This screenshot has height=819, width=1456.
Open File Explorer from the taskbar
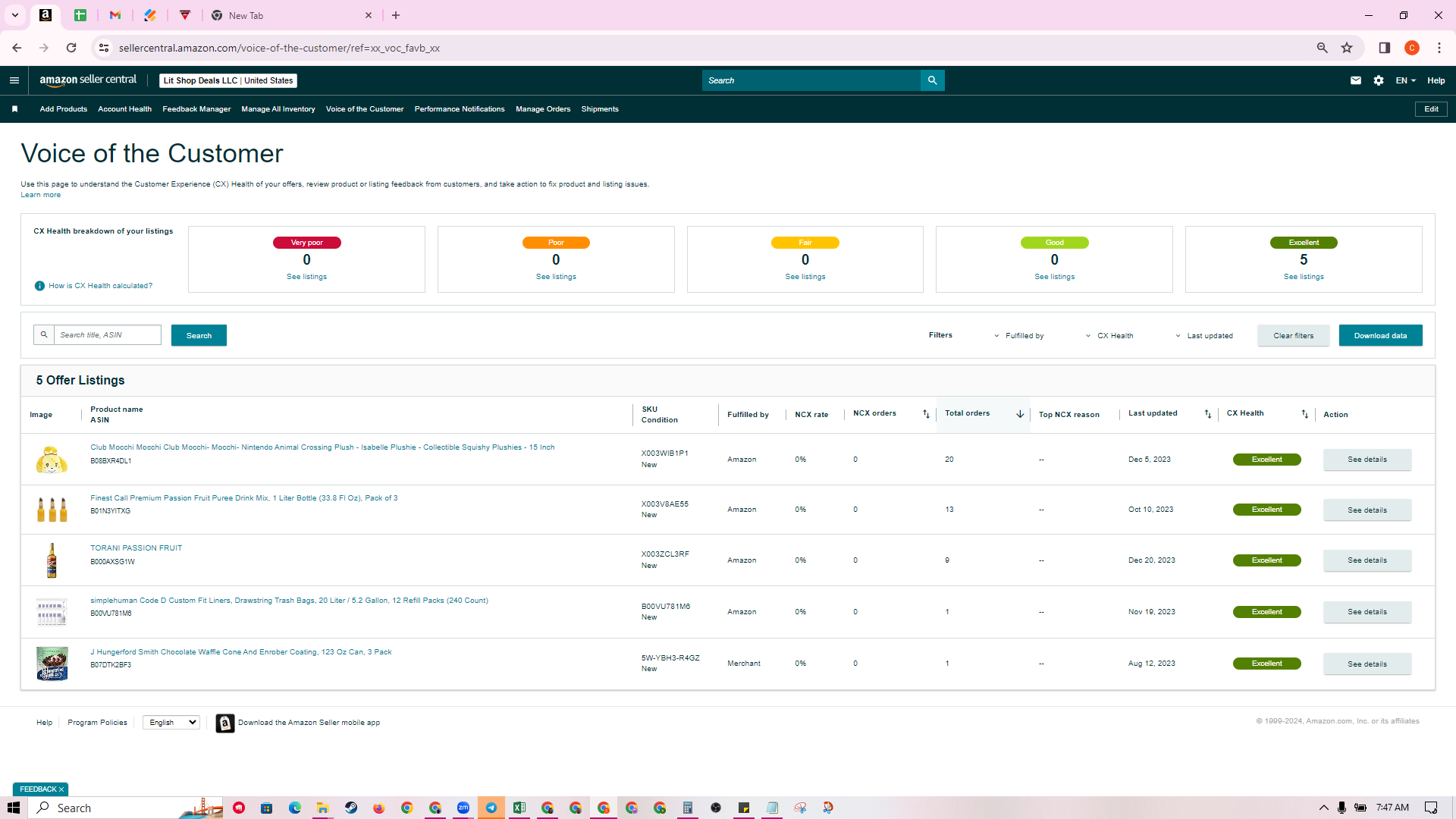pos(322,808)
